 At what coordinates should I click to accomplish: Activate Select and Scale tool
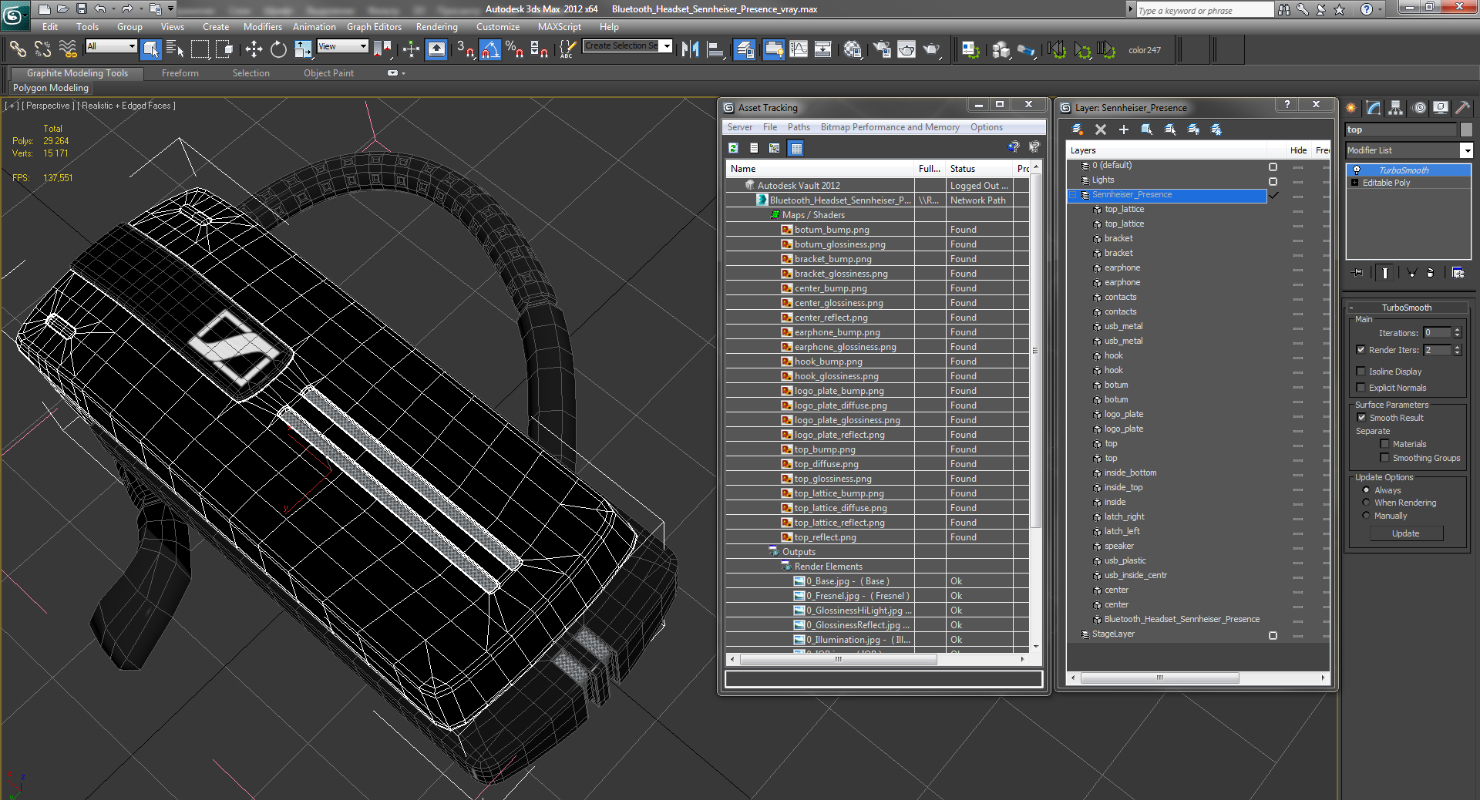tap(302, 48)
